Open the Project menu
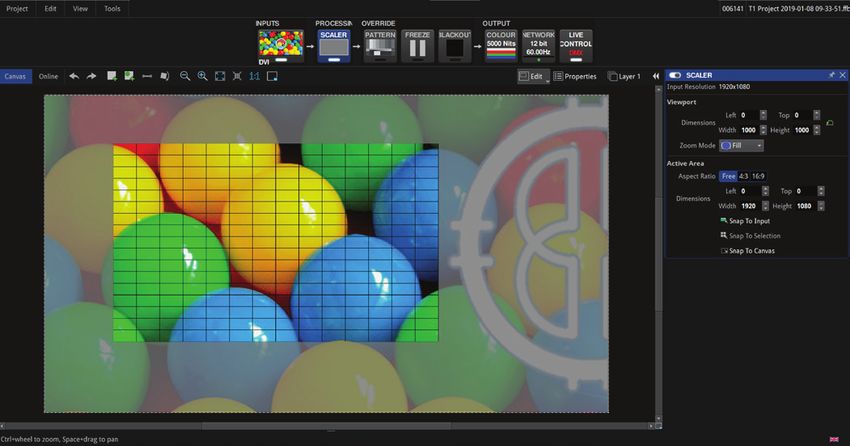This screenshot has width=850, height=446. [x=17, y=9]
